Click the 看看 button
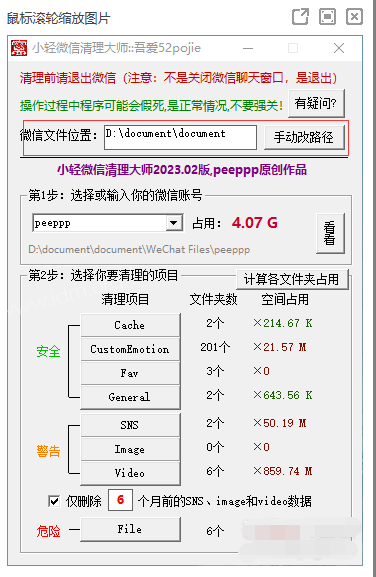 (x=330, y=233)
